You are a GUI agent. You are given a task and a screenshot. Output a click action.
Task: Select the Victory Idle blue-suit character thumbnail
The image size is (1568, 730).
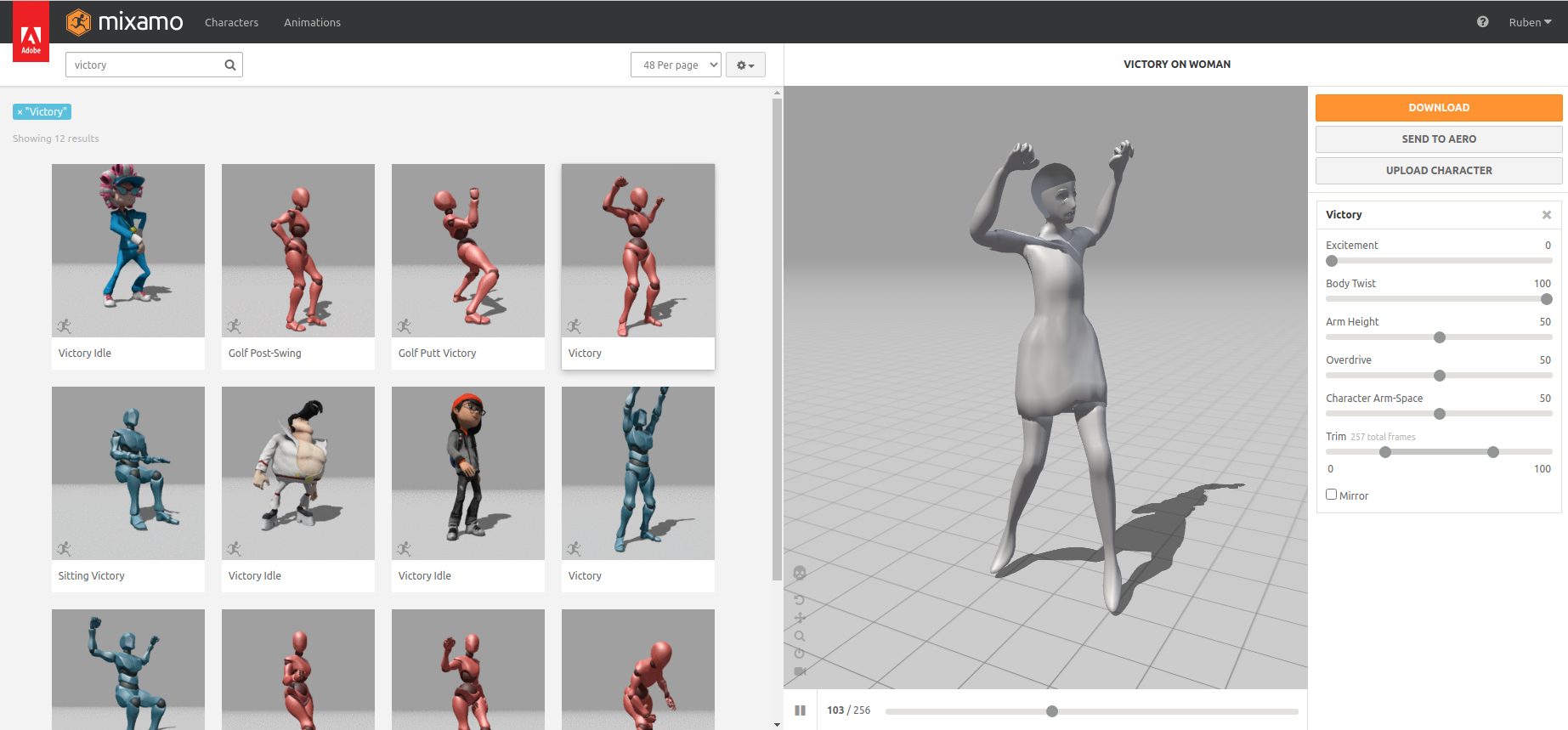tap(128, 251)
